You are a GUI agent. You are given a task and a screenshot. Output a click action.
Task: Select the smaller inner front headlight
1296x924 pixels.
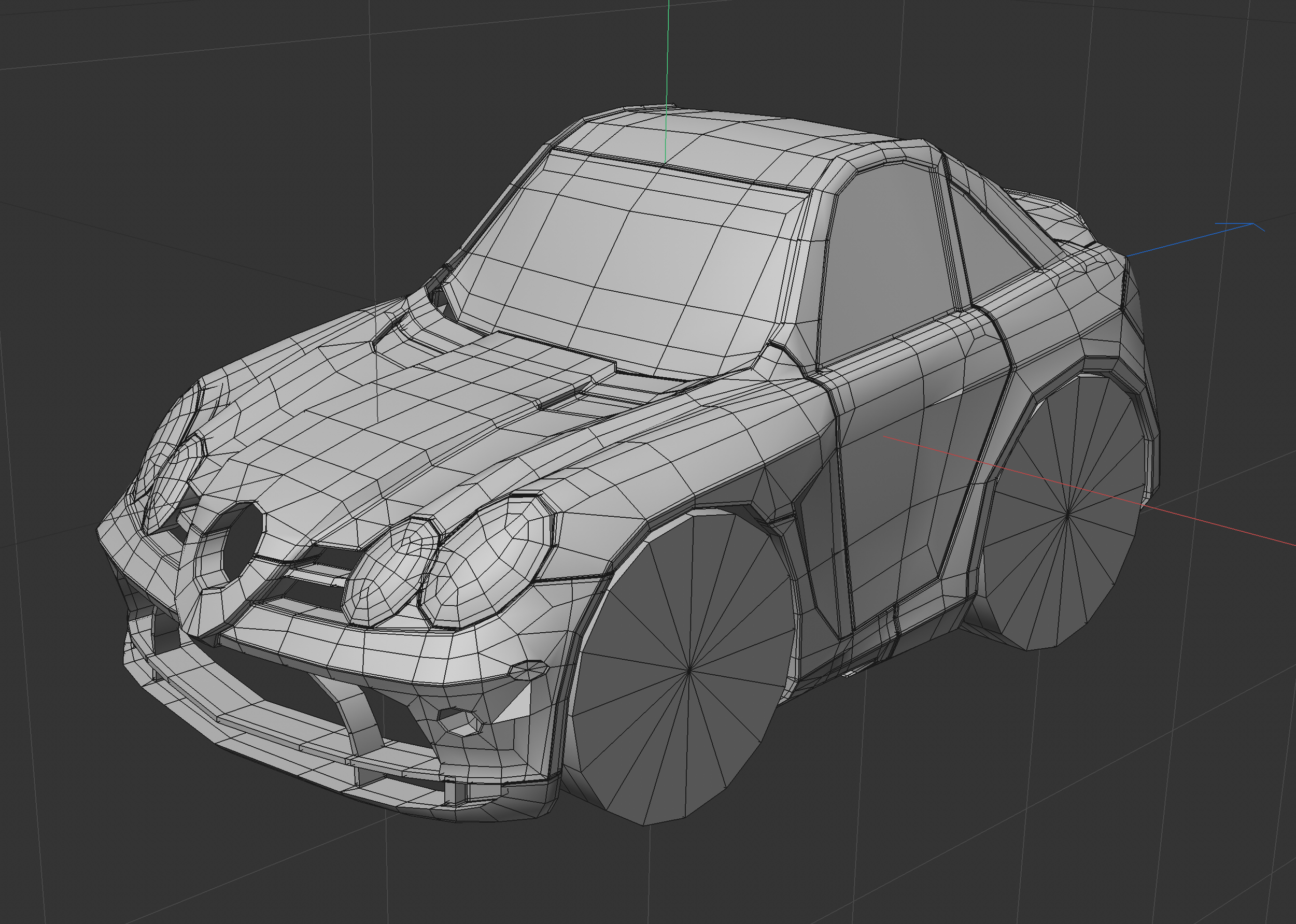coord(390,573)
